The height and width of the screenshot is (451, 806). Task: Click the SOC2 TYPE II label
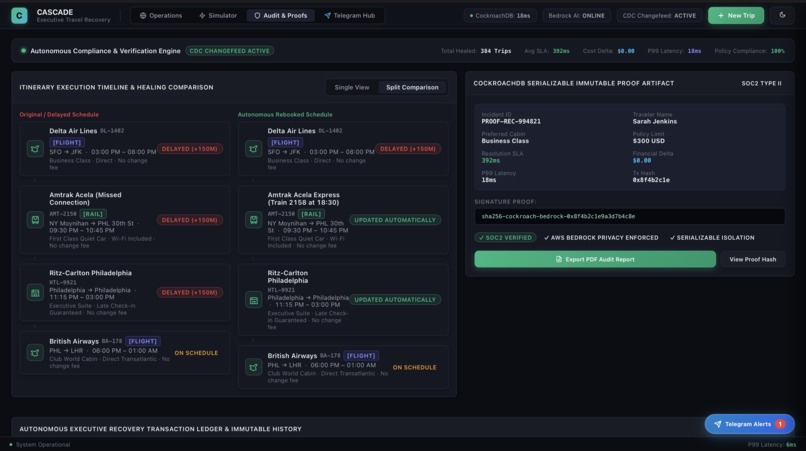click(x=761, y=83)
